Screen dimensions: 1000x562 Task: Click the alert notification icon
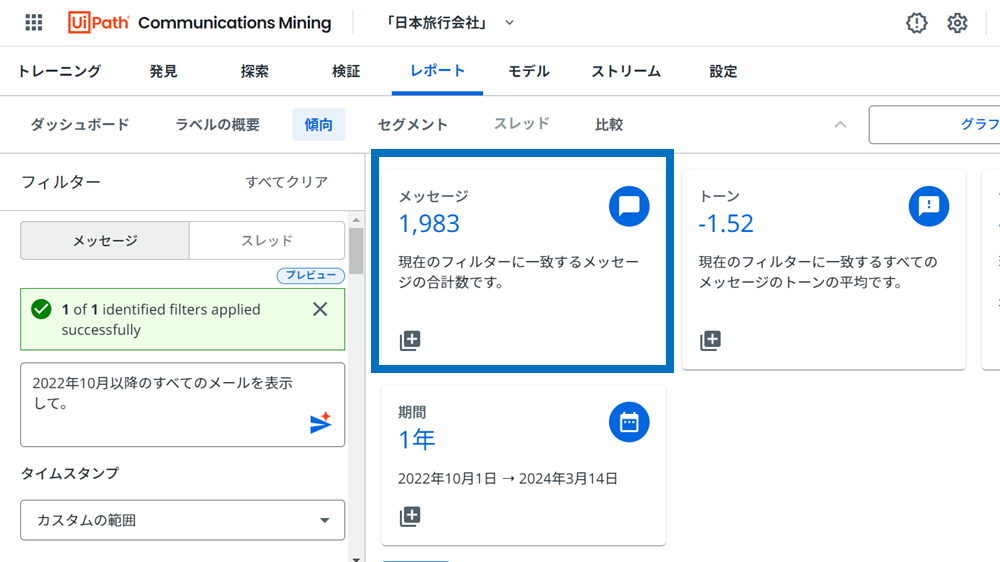click(x=916, y=23)
